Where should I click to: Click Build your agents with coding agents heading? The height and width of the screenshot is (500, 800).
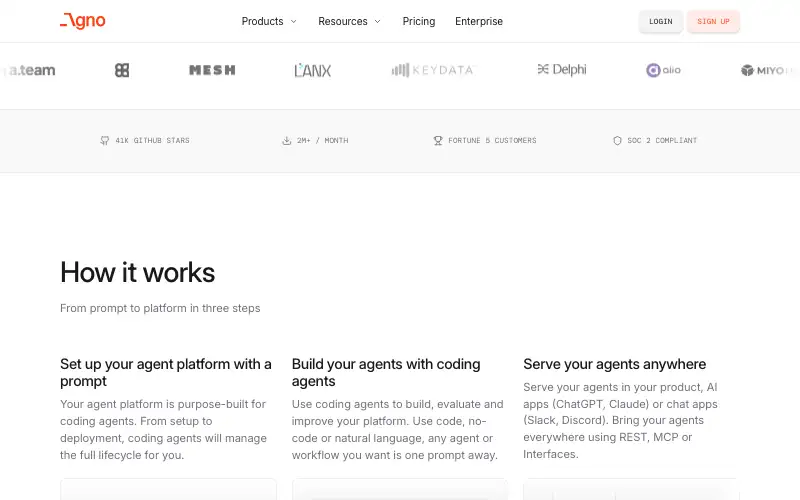[x=386, y=372]
